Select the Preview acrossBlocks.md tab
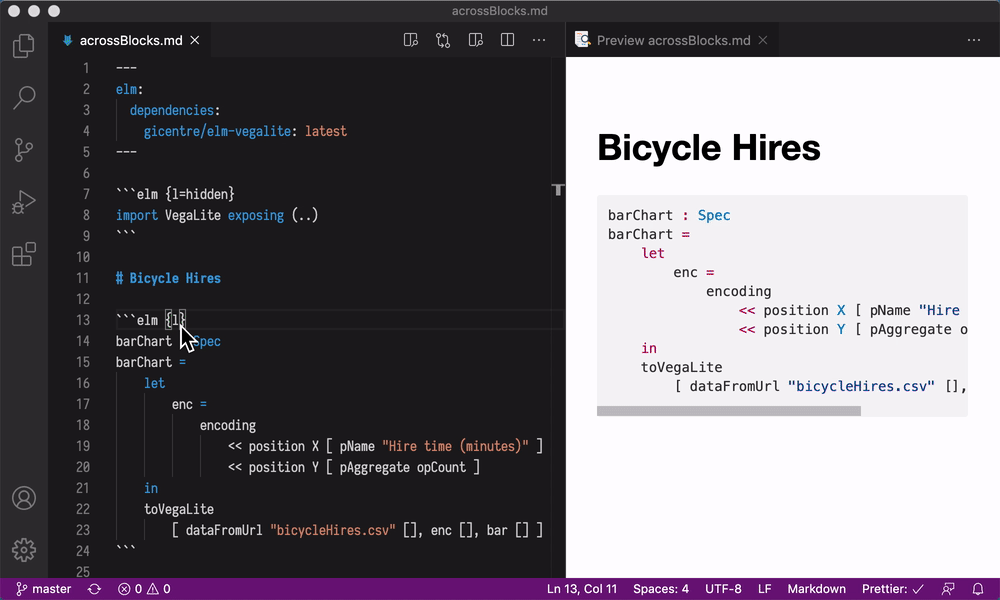 (670, 40)
